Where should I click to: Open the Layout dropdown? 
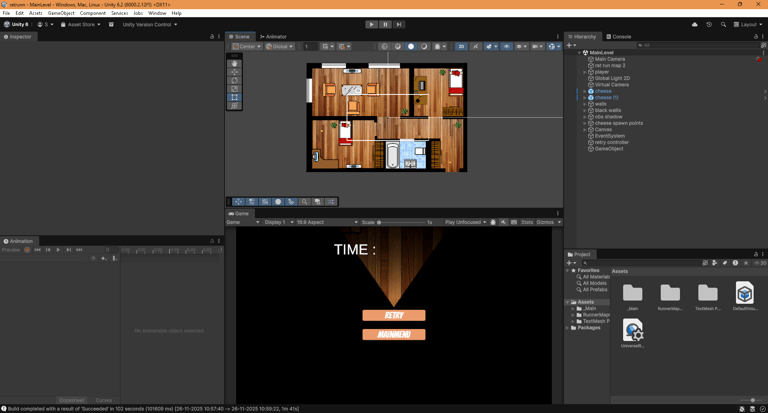pyautogui.click(x=750, y=24)
